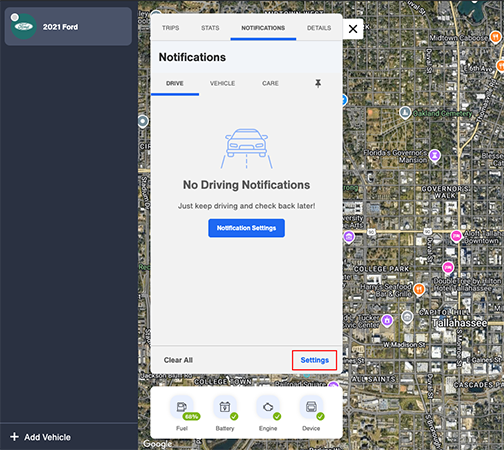Screen dimensions: 504x450
Task: Click the Google logo on map
Action: (158, 444)
